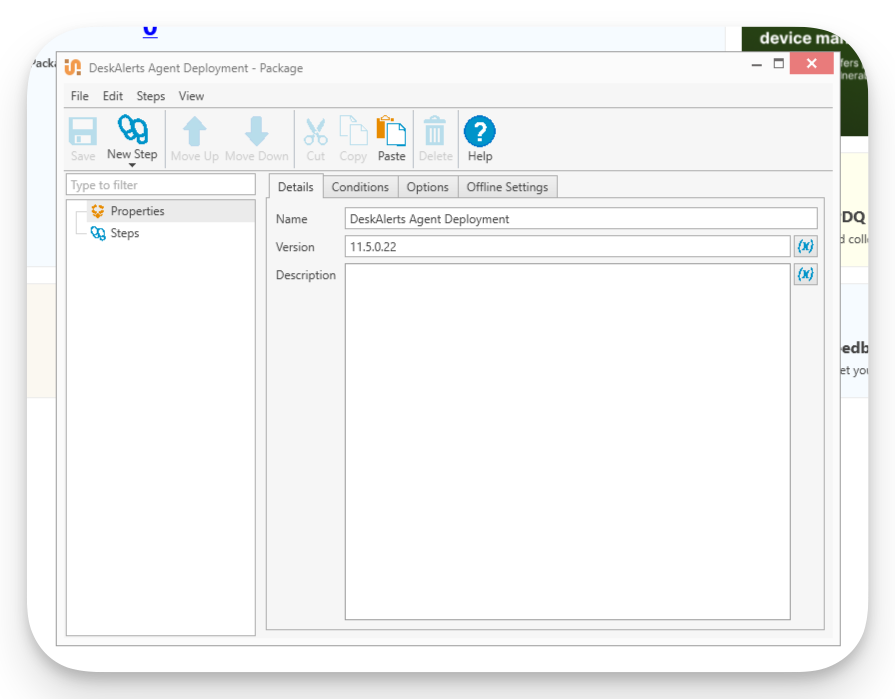
Task: Insert a variable into the Description field
Action: tap(805, 274)
